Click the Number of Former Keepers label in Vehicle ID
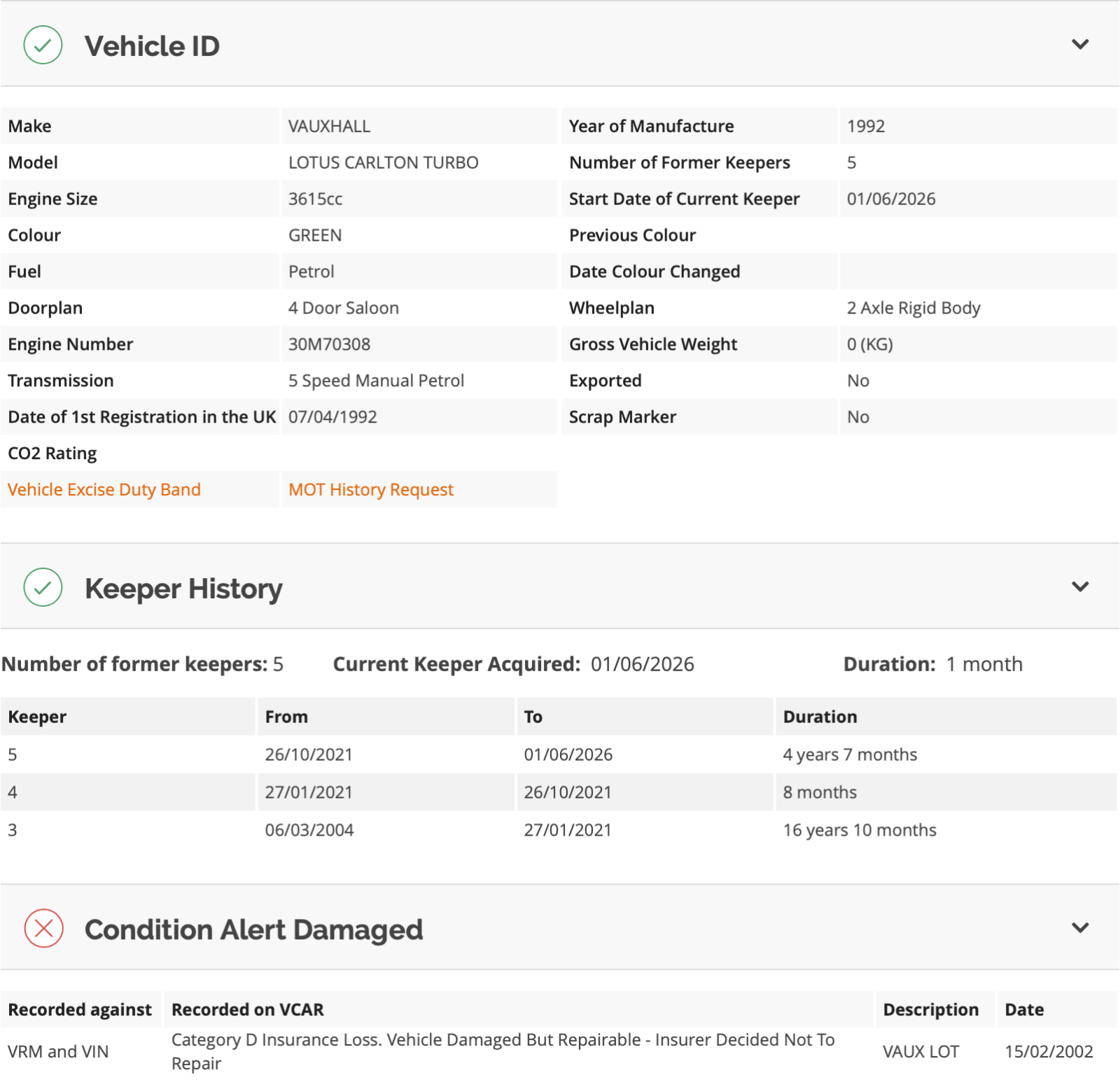Screen dimensions: 1120x1089 [x=680, y=162]
